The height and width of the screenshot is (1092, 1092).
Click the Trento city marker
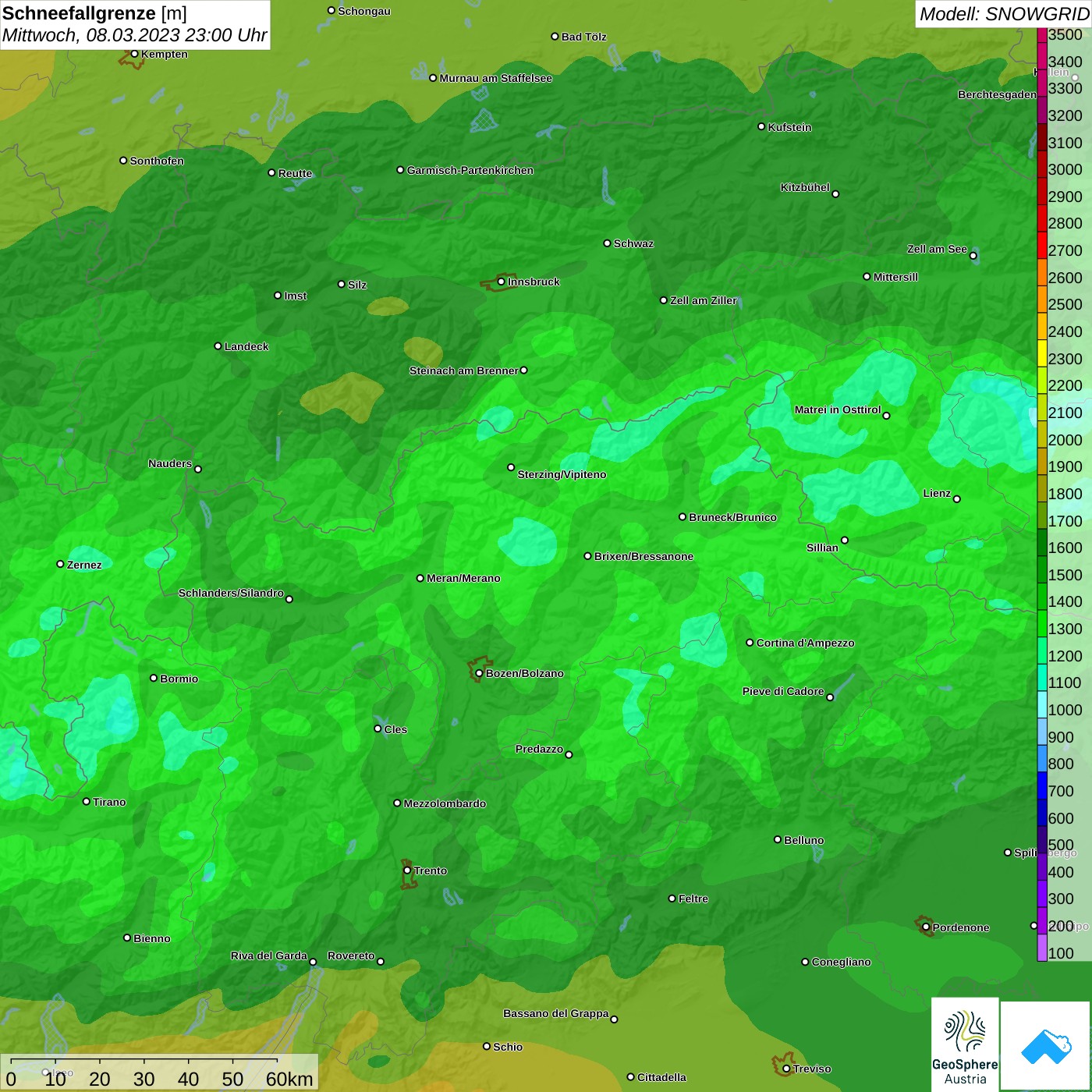(407, 870)
